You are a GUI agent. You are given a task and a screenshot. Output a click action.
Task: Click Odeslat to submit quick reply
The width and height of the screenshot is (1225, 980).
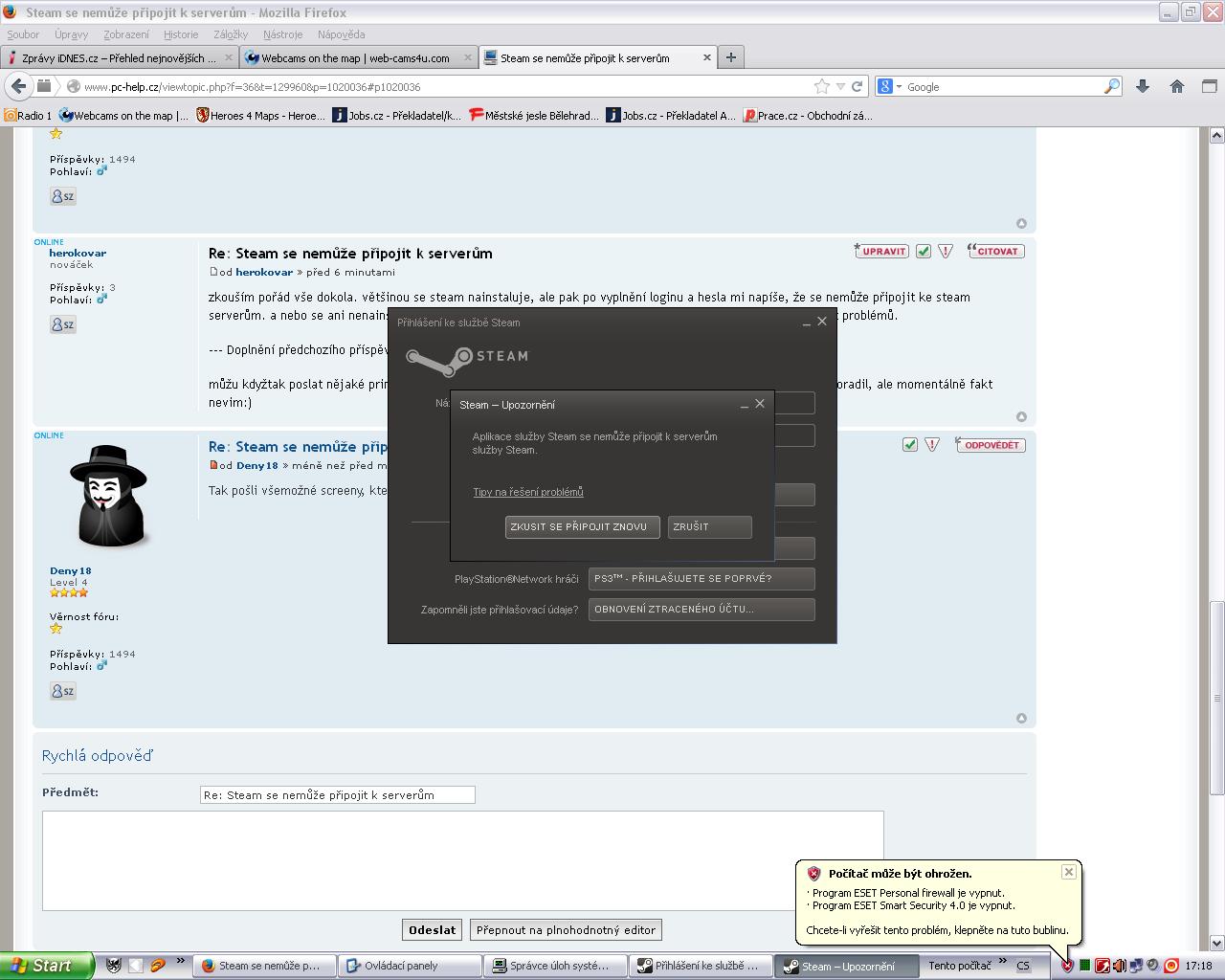click(x=433, y=930)
